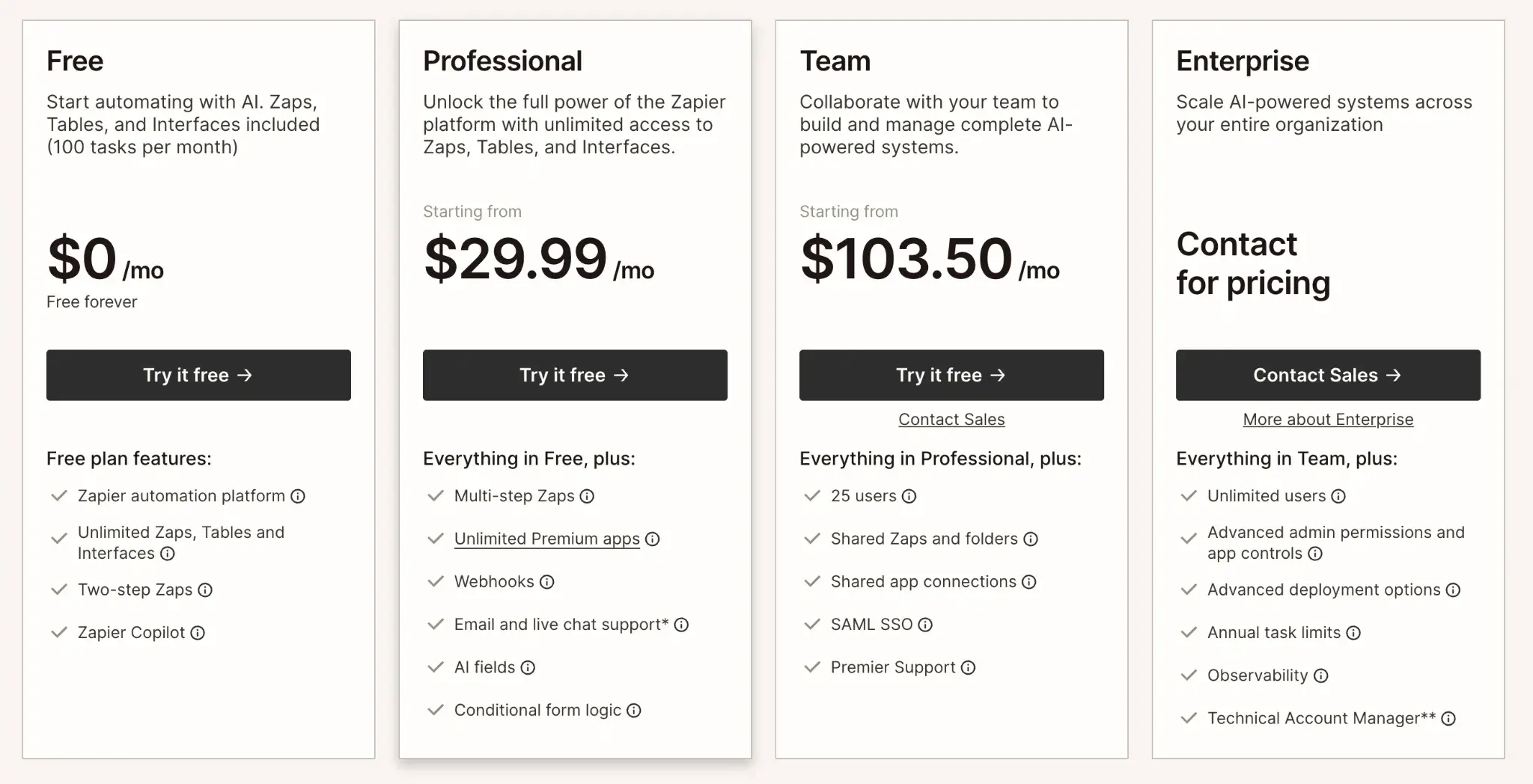
Task: Open the More about Enterprise link
Action: (1328, 420)
